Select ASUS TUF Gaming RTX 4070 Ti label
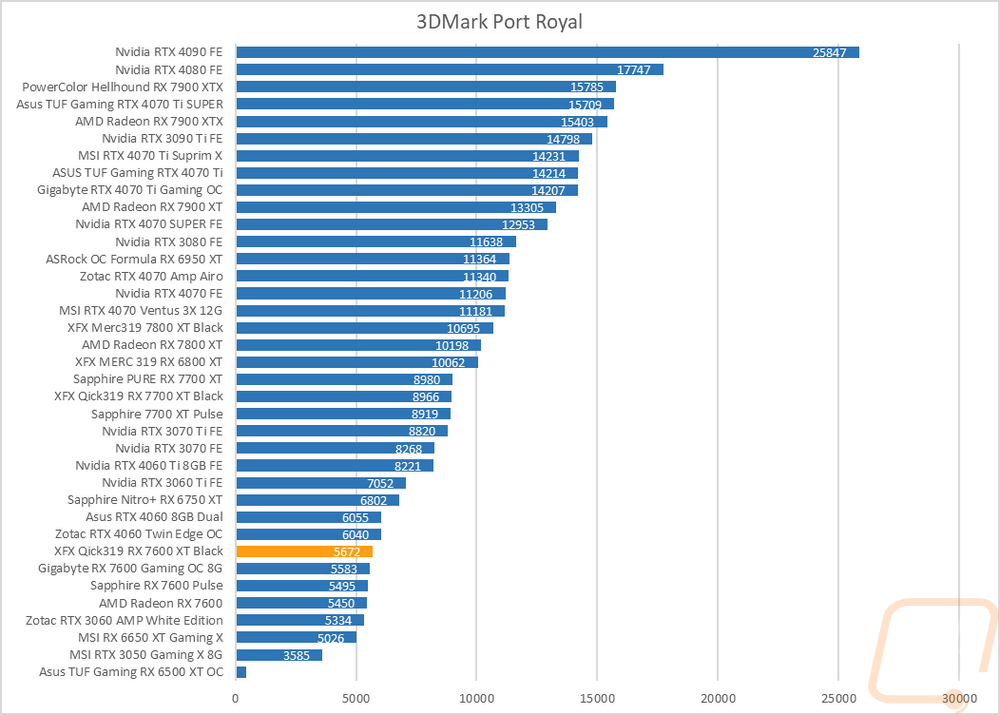This screenshot has height=715, width=1000. click(138, 173)
